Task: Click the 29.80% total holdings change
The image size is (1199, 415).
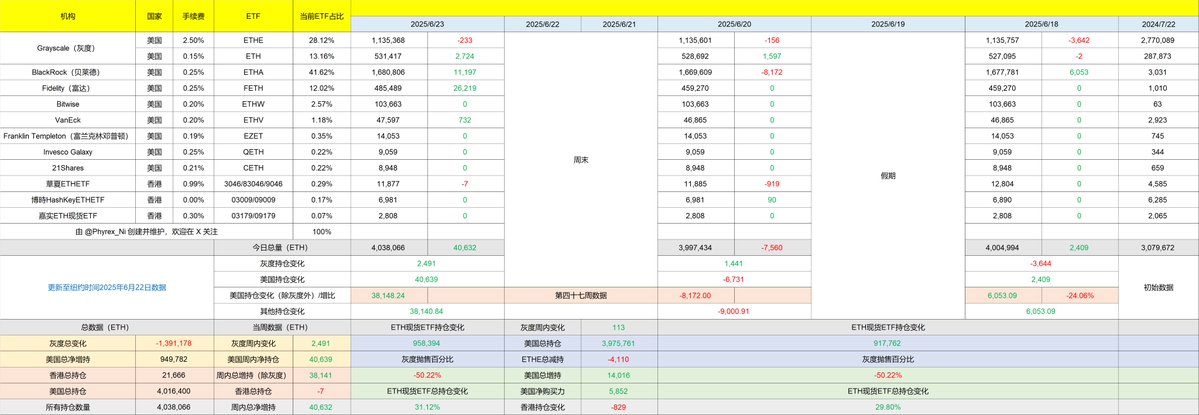Action: pyautogui.click(x=888, y=408)
